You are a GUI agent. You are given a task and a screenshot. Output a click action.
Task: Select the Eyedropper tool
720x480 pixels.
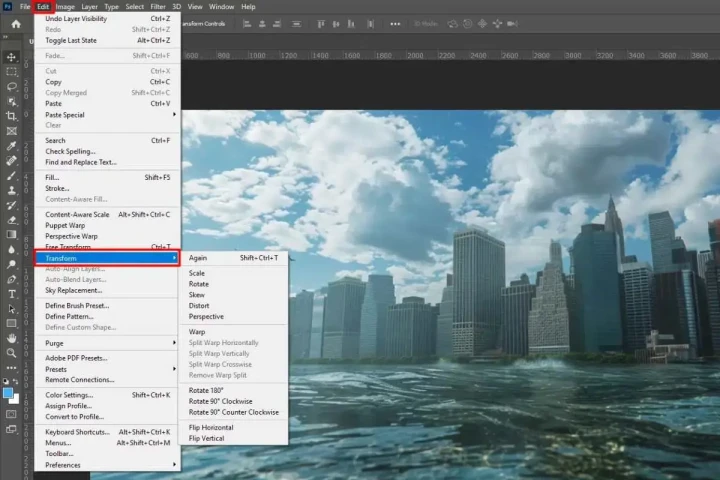point(11,146)
